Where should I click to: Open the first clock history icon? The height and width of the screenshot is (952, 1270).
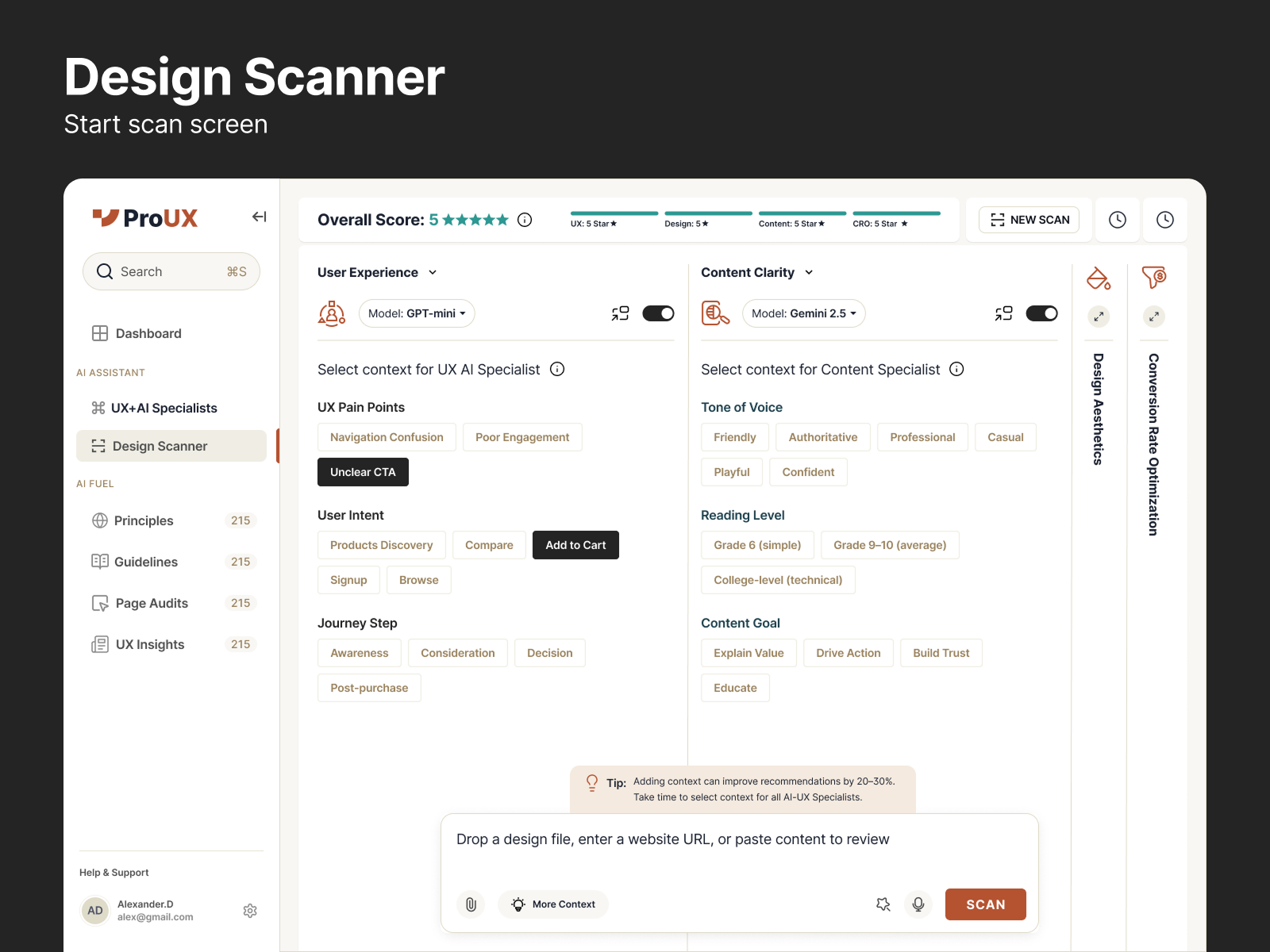1118,220
